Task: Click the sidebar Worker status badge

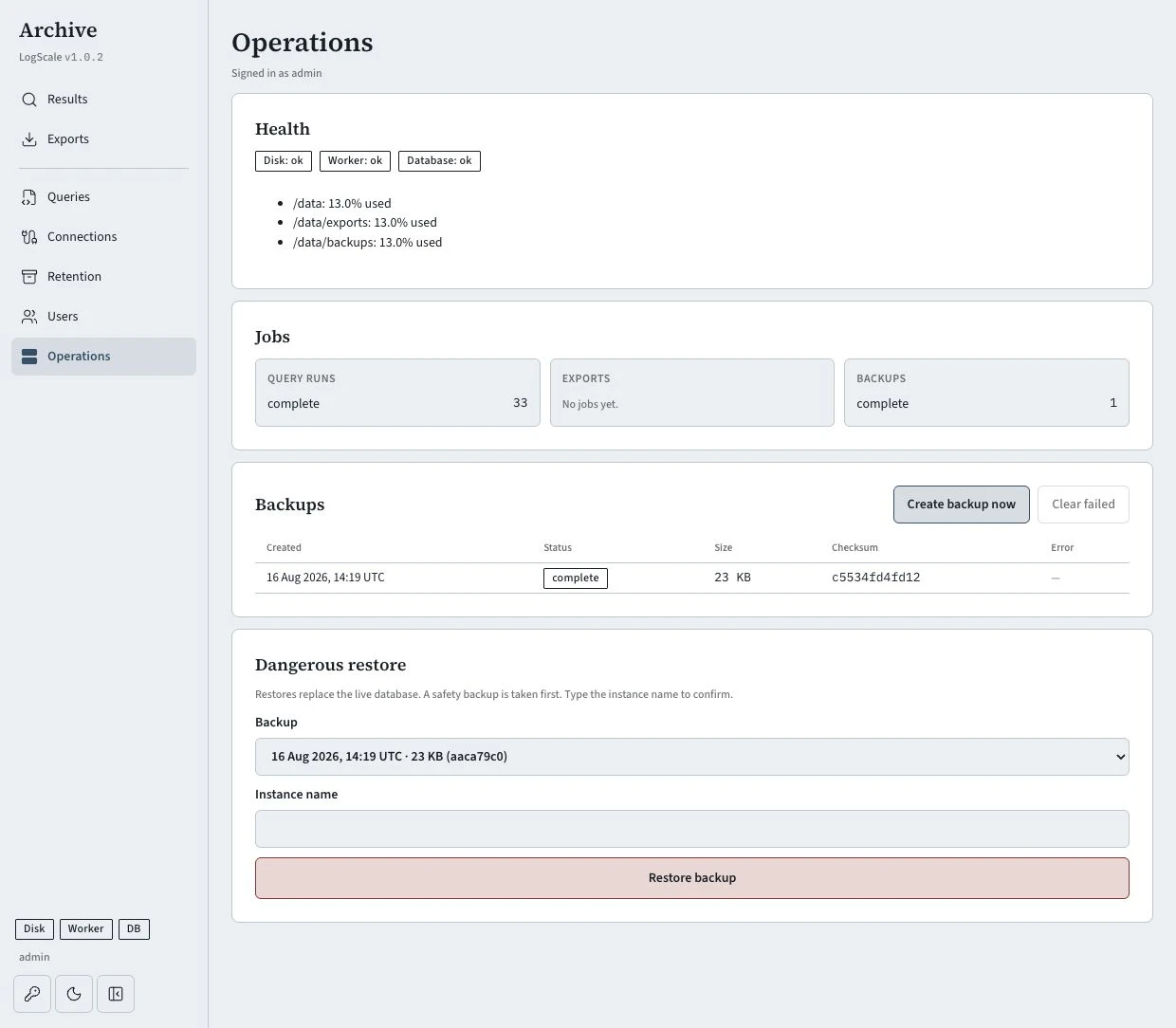Action: [x=85, y=929]
